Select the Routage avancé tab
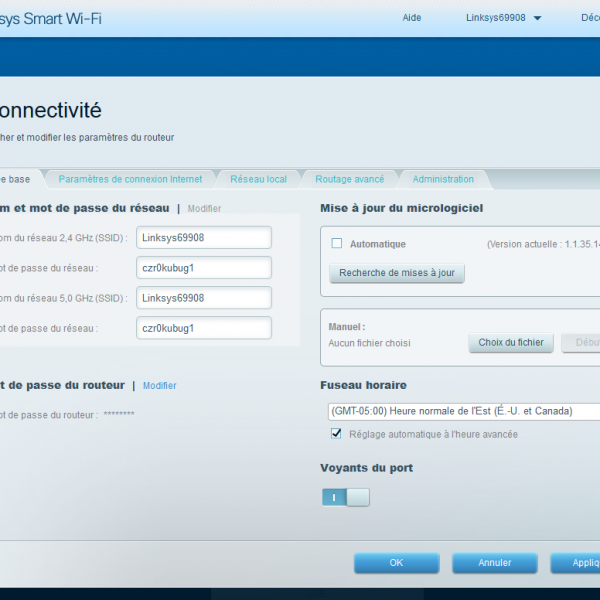Image resolution: width=600 pixels, height=600 pixels. click(349, 179)
